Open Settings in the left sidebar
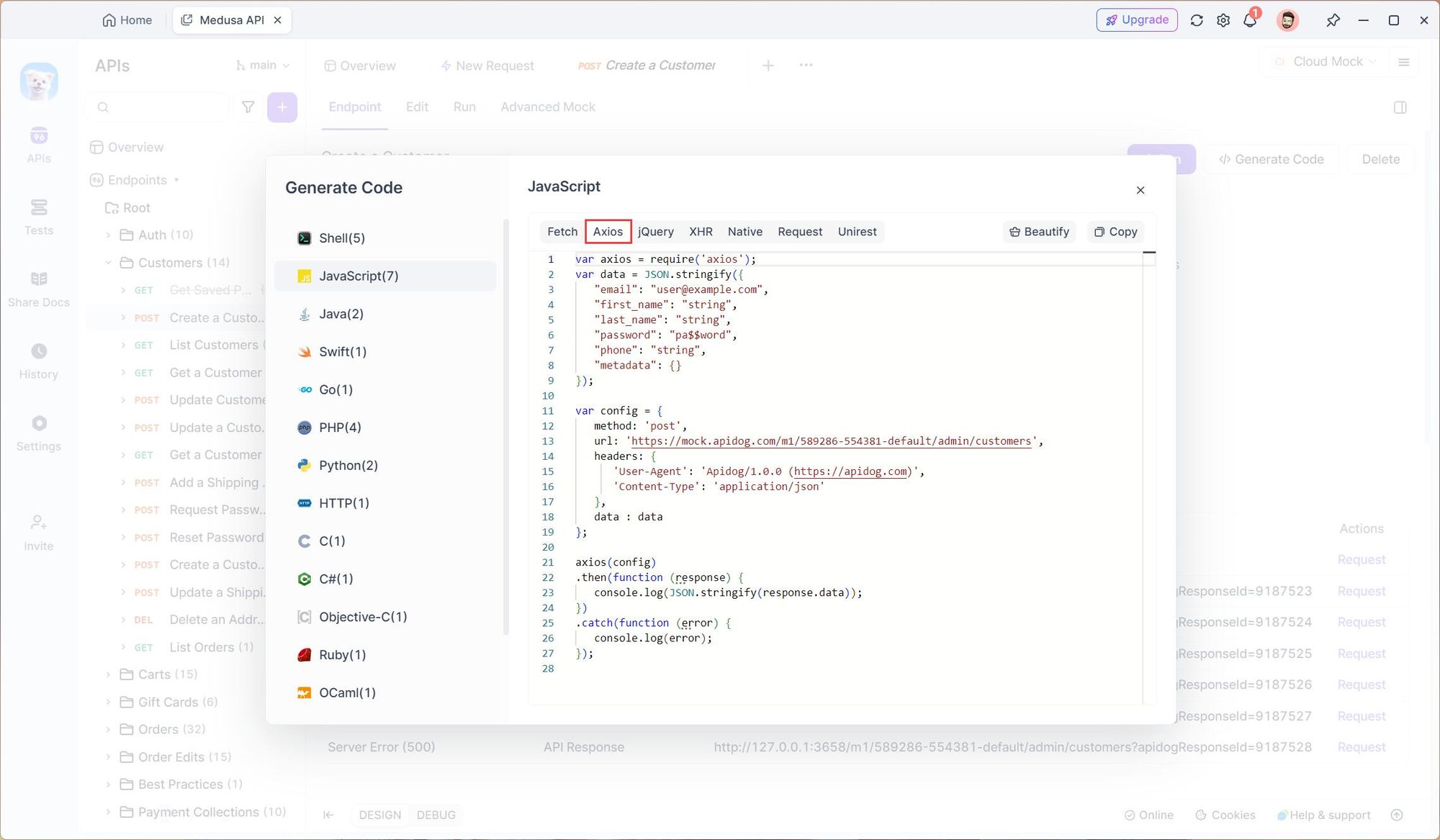1440x840 pixels. pyautogui.click(x=39, y=433)
